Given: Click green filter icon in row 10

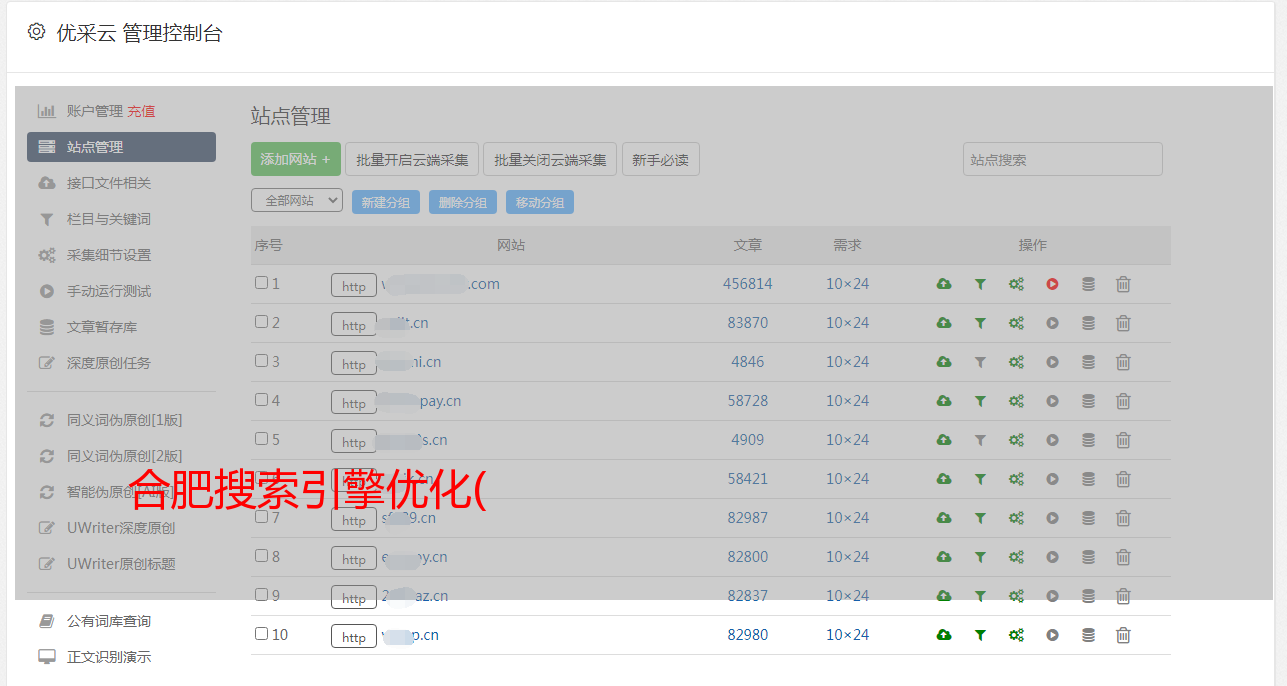Looking at the screenshot, I should [980, 635].
